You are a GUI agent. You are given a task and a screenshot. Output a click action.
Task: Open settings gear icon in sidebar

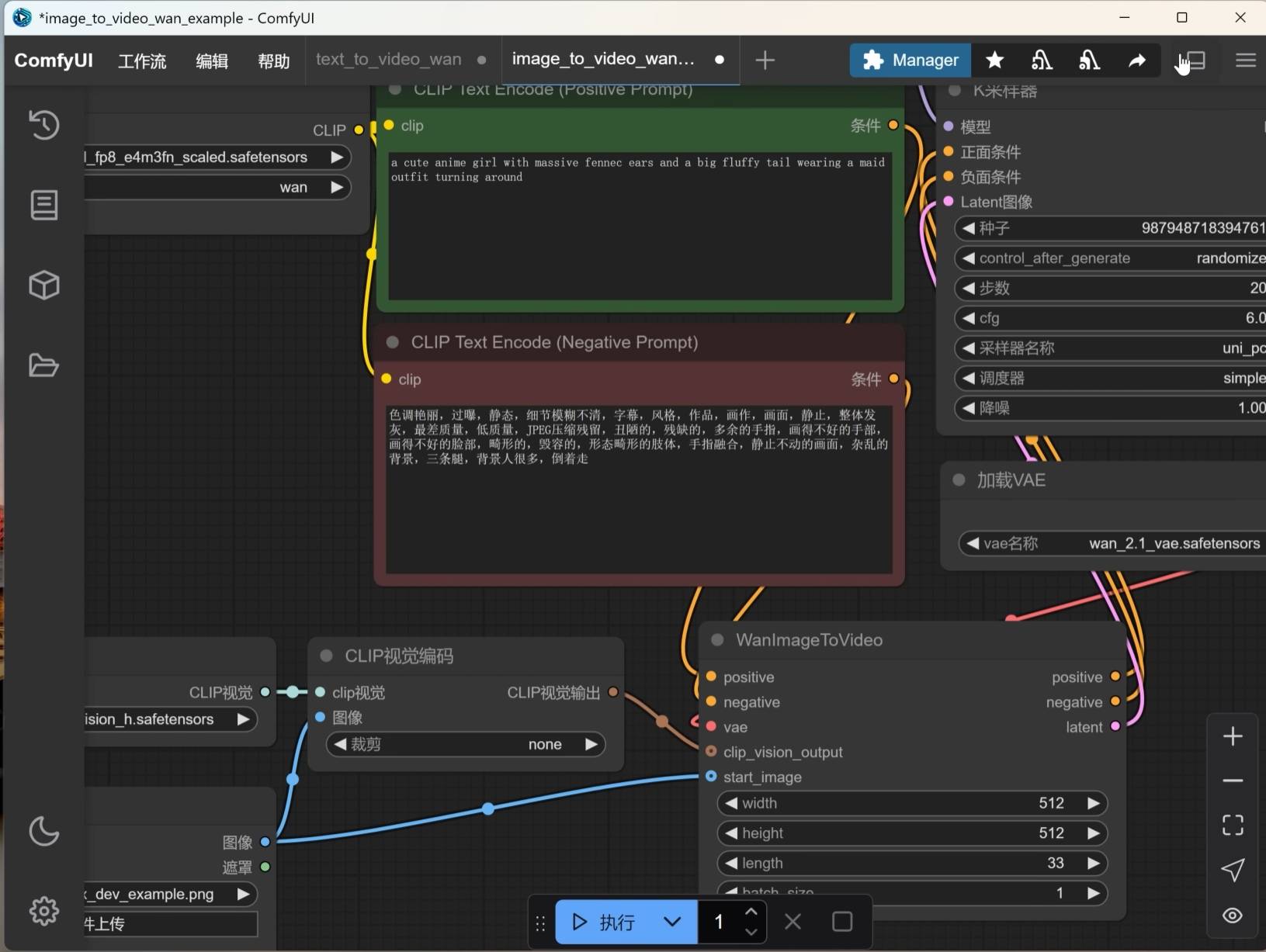click(x=44, y=911)
